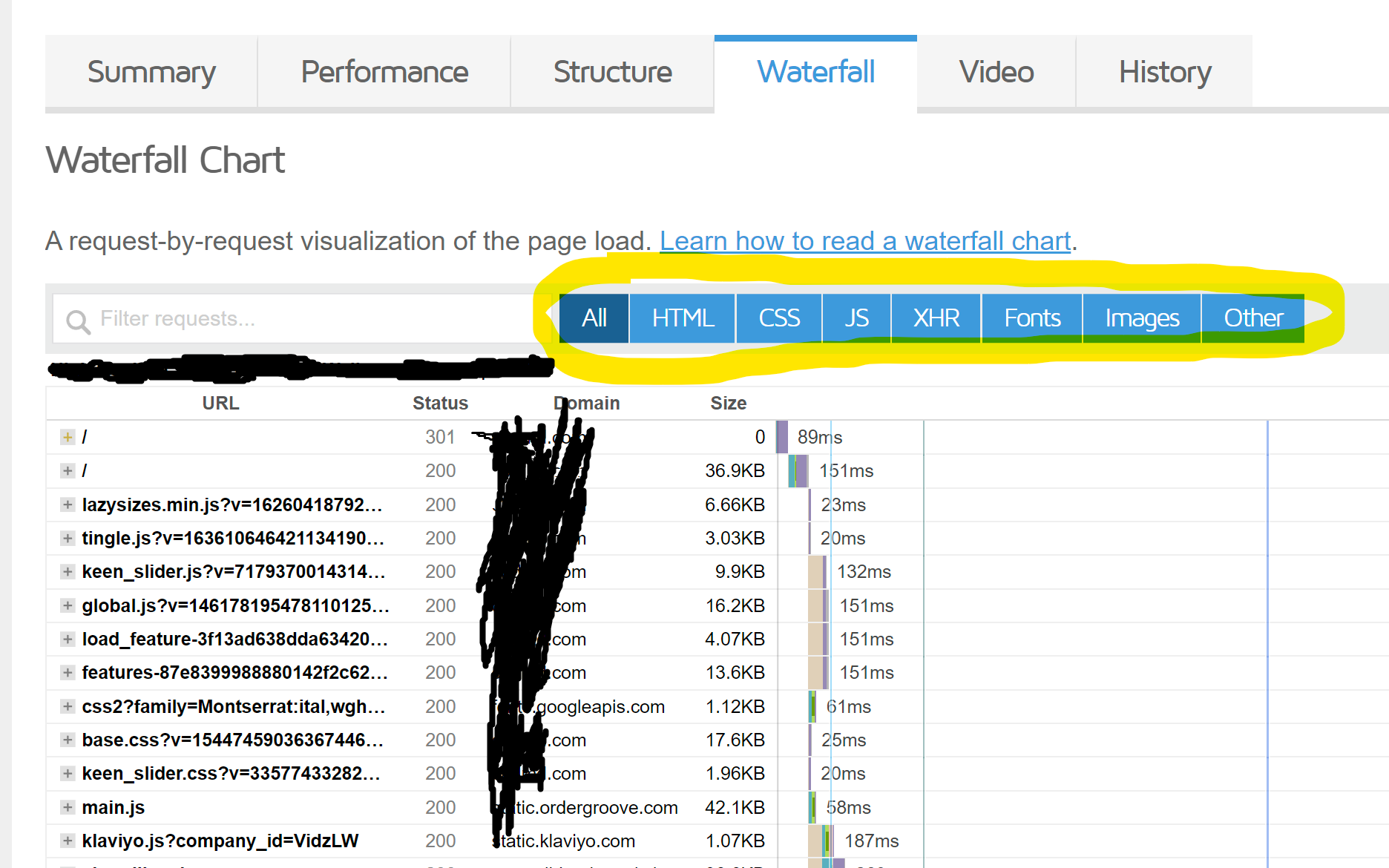
Task: Expand the global.js request entry
Action: pos(68,605)
